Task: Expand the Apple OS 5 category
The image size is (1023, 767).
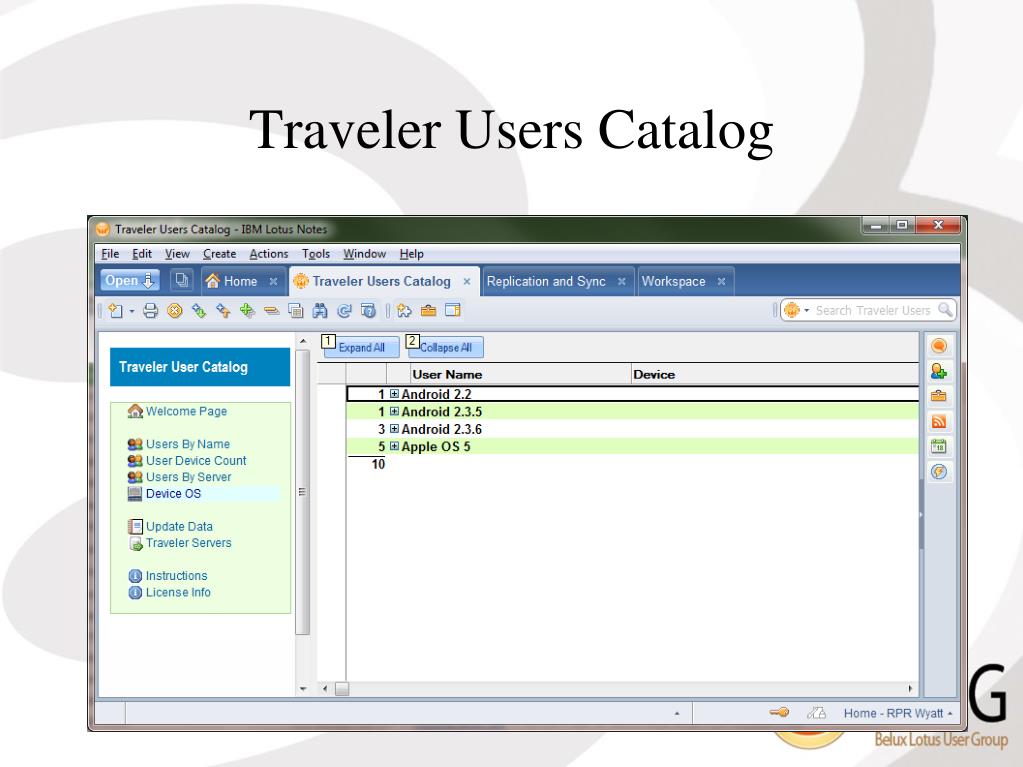Action: (x=394, y=446)
